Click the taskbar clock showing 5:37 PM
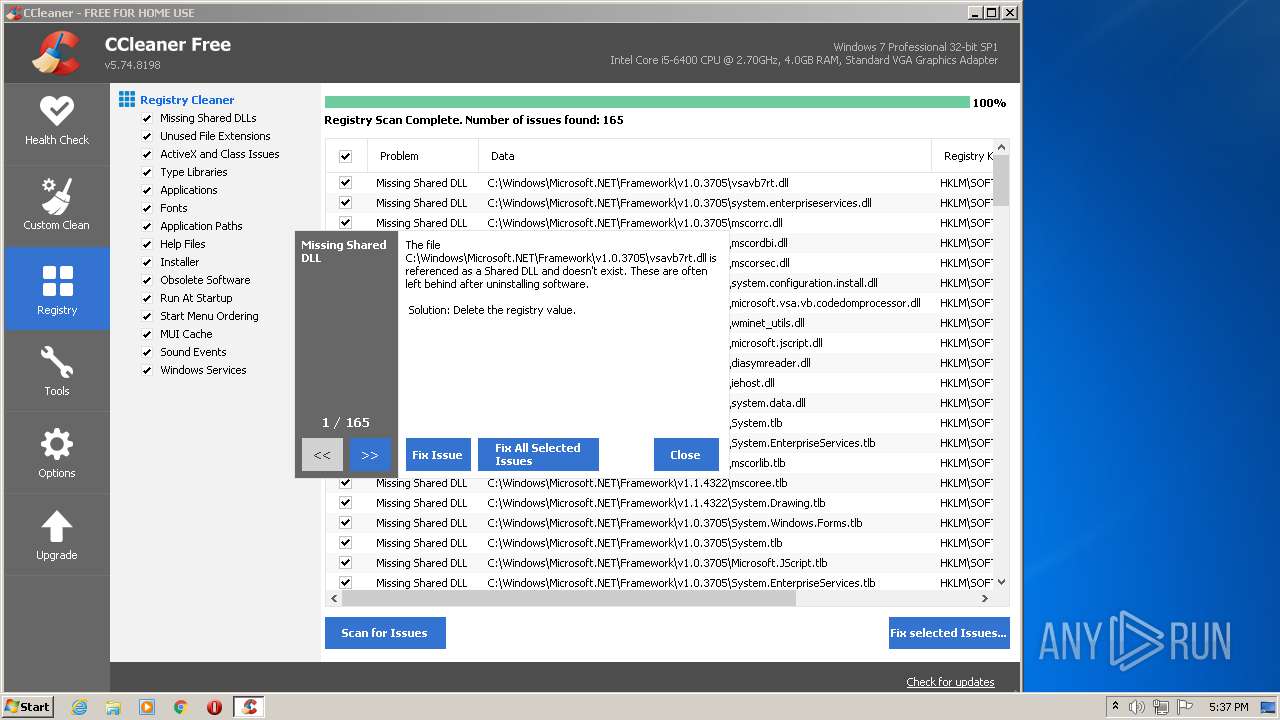The width and height of the screenshot is (1280, 720). pyautogui.click(x=1228, y=707)
